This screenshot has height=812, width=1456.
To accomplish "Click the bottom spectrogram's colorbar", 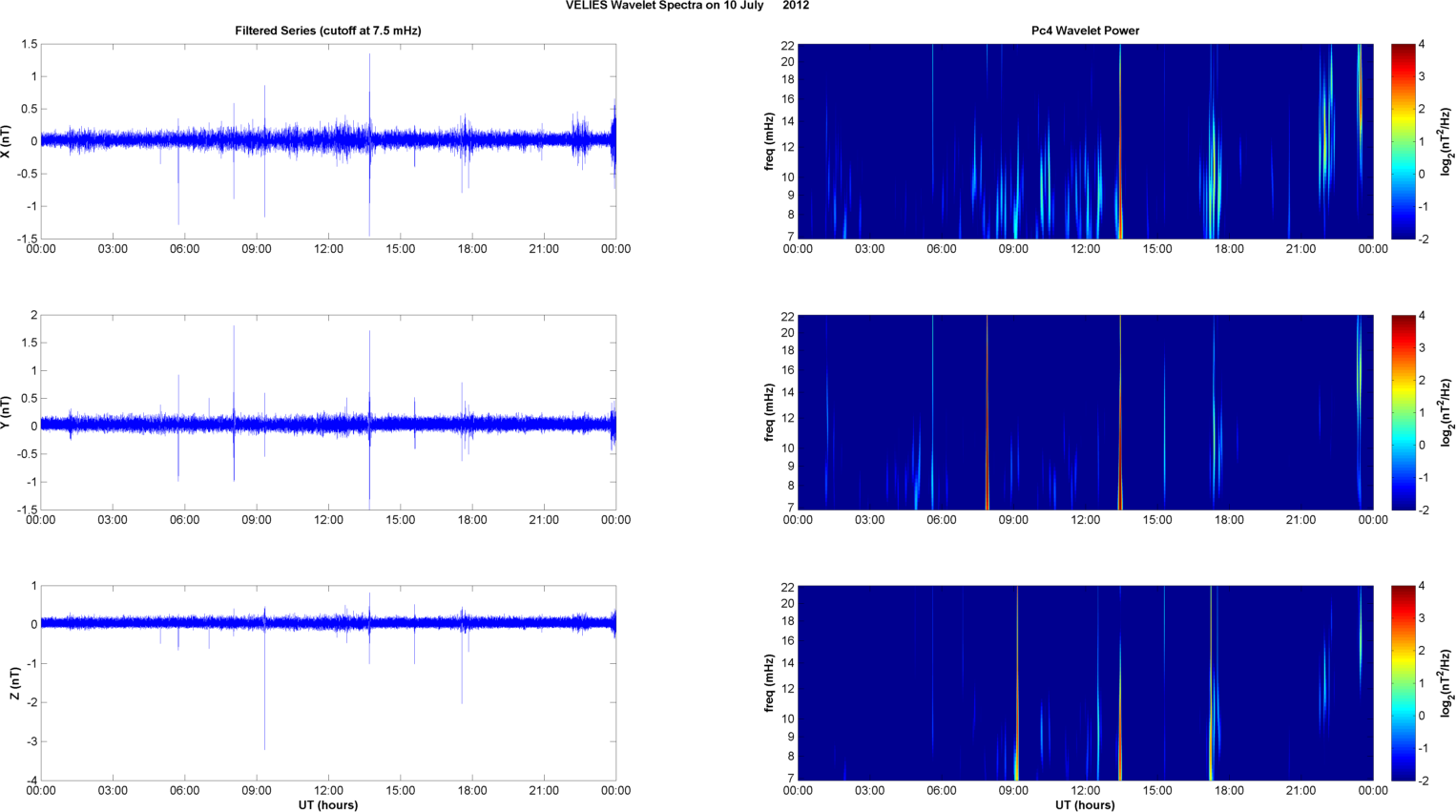I will 1403,683.
